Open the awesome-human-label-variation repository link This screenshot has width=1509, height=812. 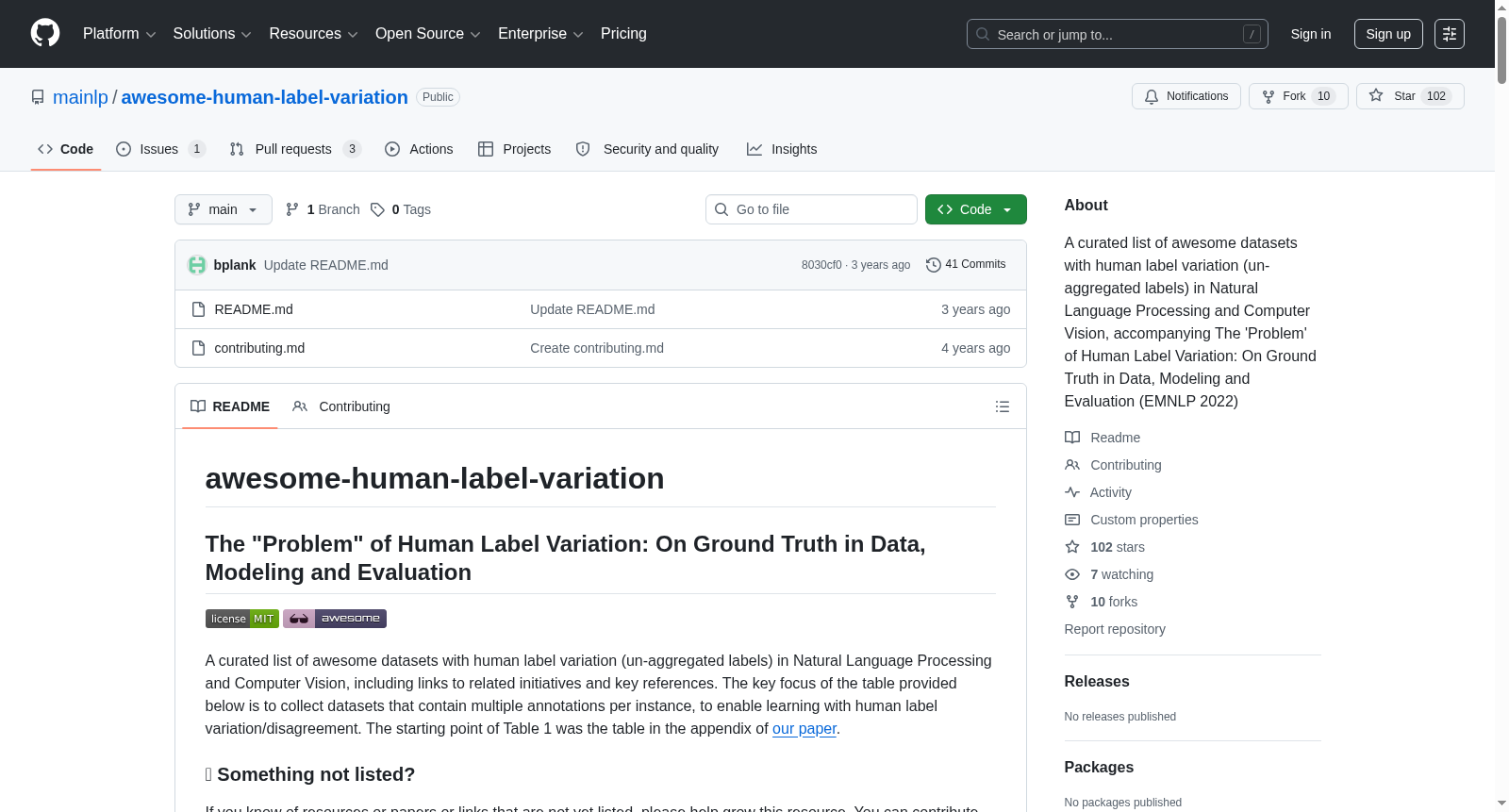[264, 97]
